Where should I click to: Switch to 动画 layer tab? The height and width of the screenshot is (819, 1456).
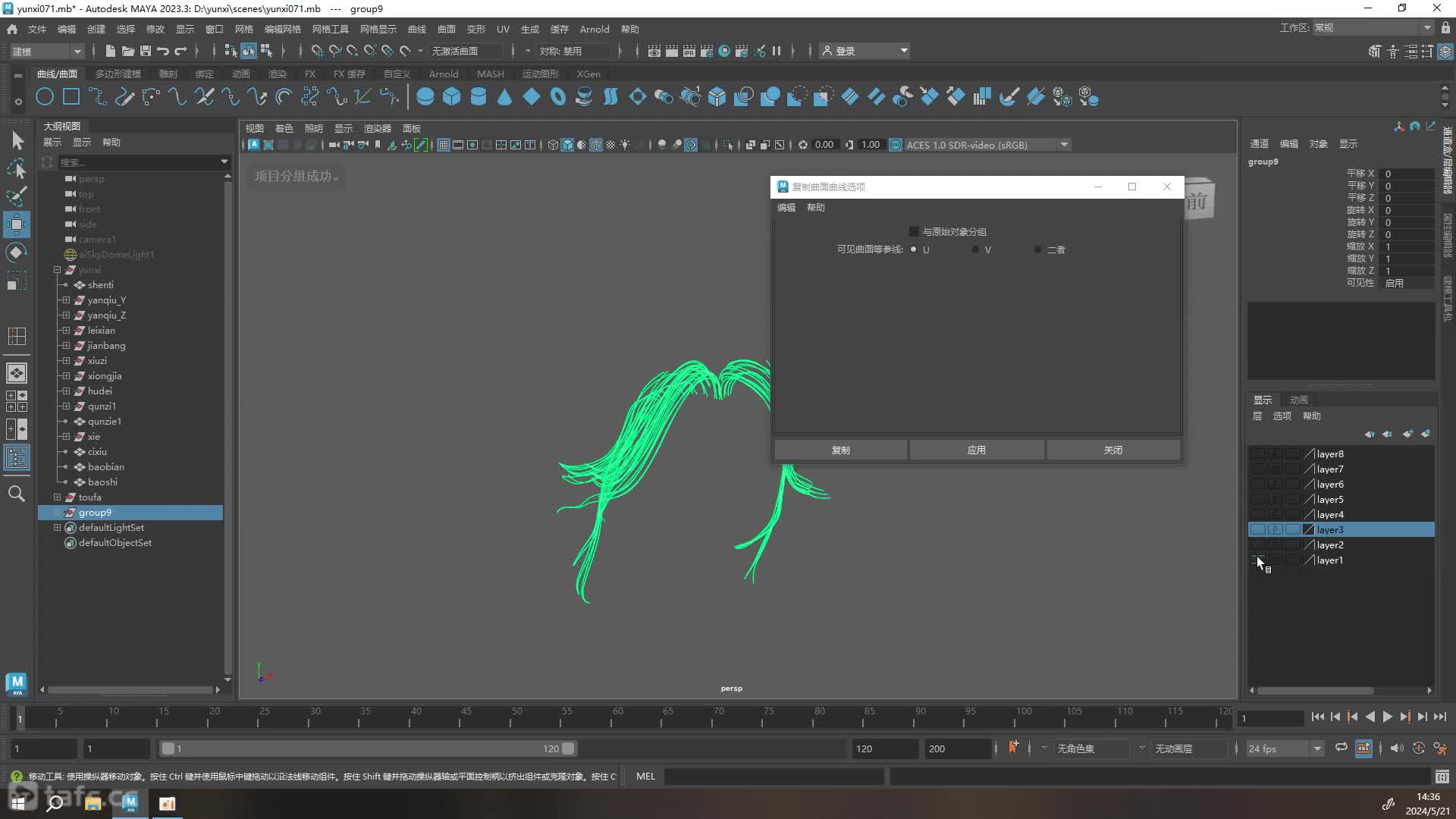[1299, 400]
